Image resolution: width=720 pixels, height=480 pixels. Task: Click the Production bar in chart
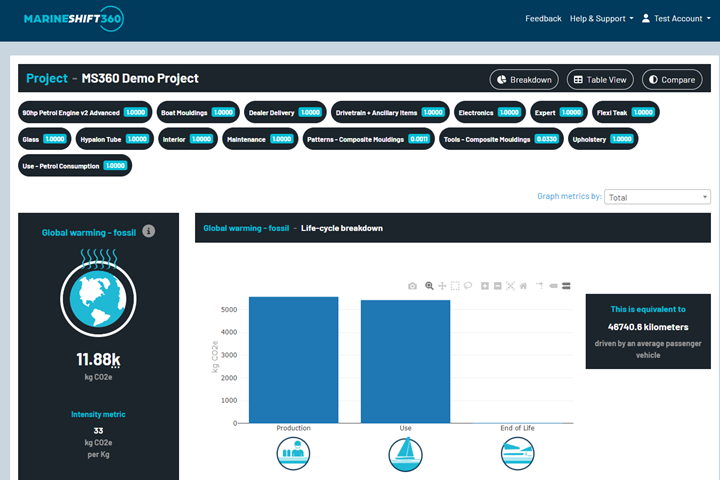pyautogui.click(x=293, y=360)
